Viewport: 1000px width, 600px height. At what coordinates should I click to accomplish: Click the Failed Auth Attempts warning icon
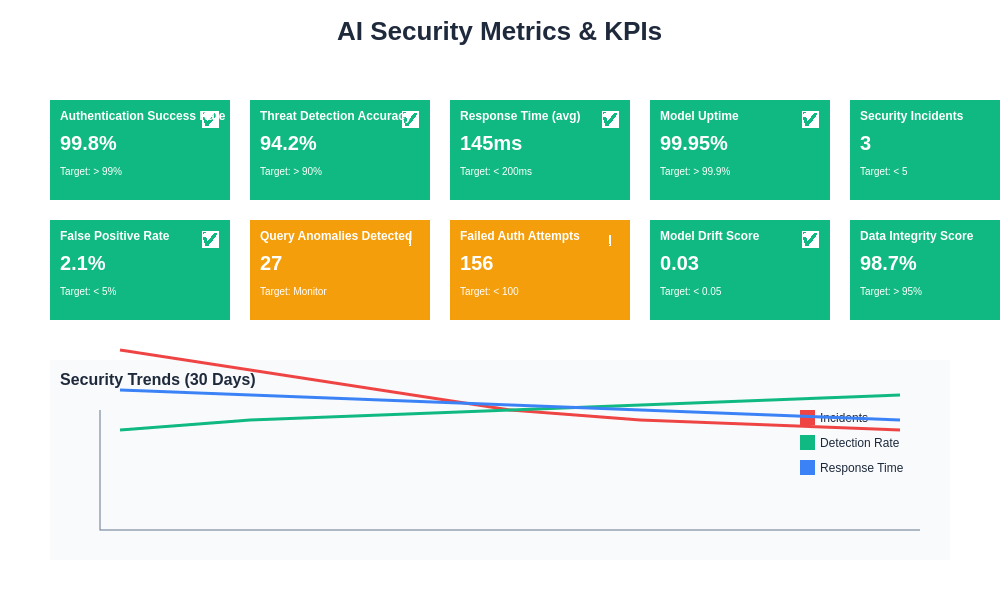[x=610, y=240]
